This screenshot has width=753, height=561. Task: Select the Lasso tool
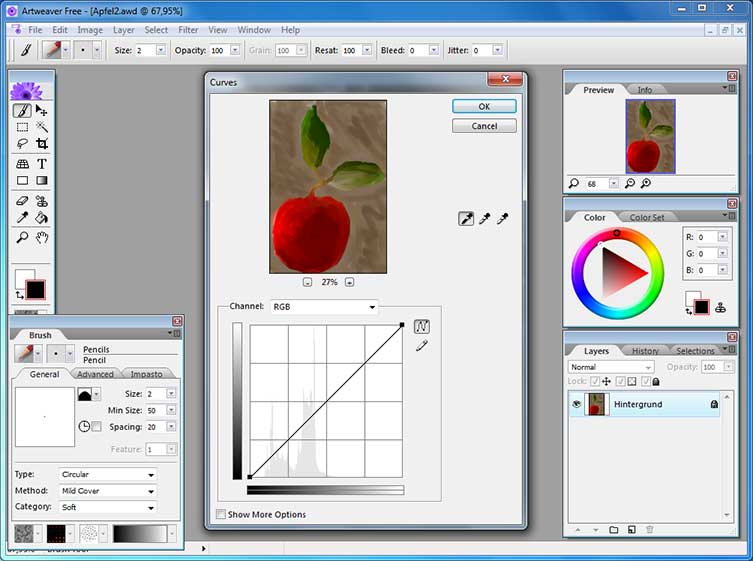tap(22, 144)
